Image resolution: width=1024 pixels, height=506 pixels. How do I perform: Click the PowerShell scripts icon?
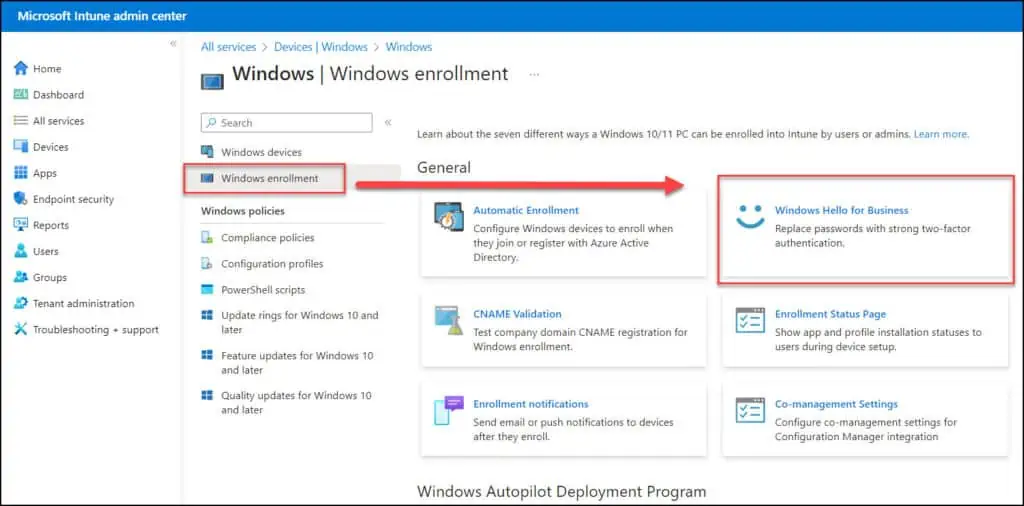[207, 289]
